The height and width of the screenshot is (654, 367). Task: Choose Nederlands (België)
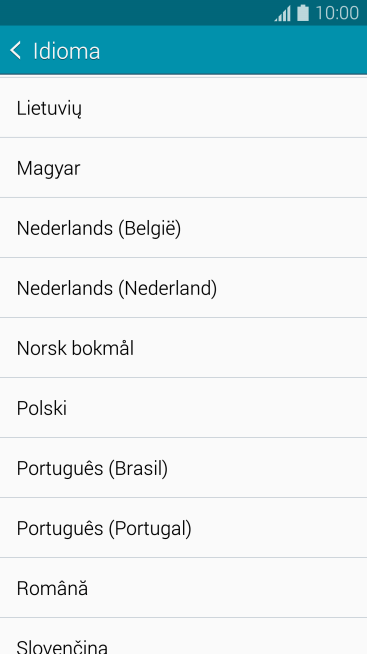click(184, 228)
